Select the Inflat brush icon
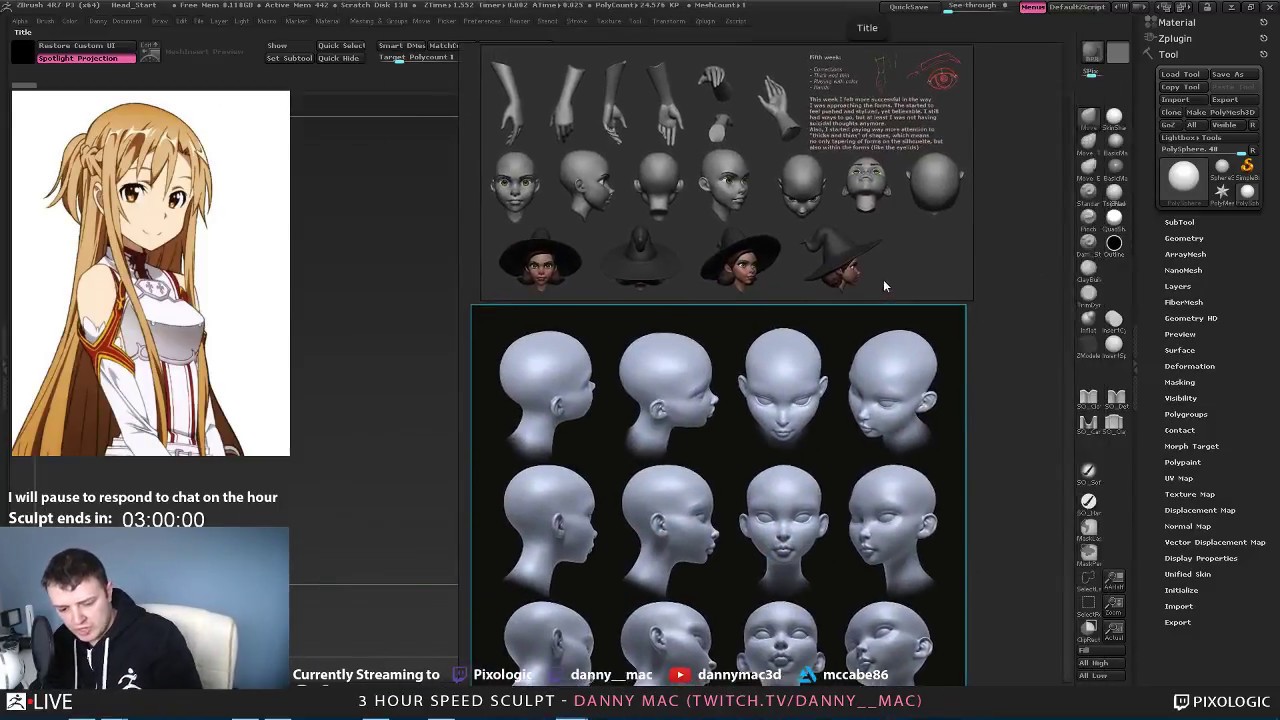The image size is (1280, 720). click(1089, 318)
